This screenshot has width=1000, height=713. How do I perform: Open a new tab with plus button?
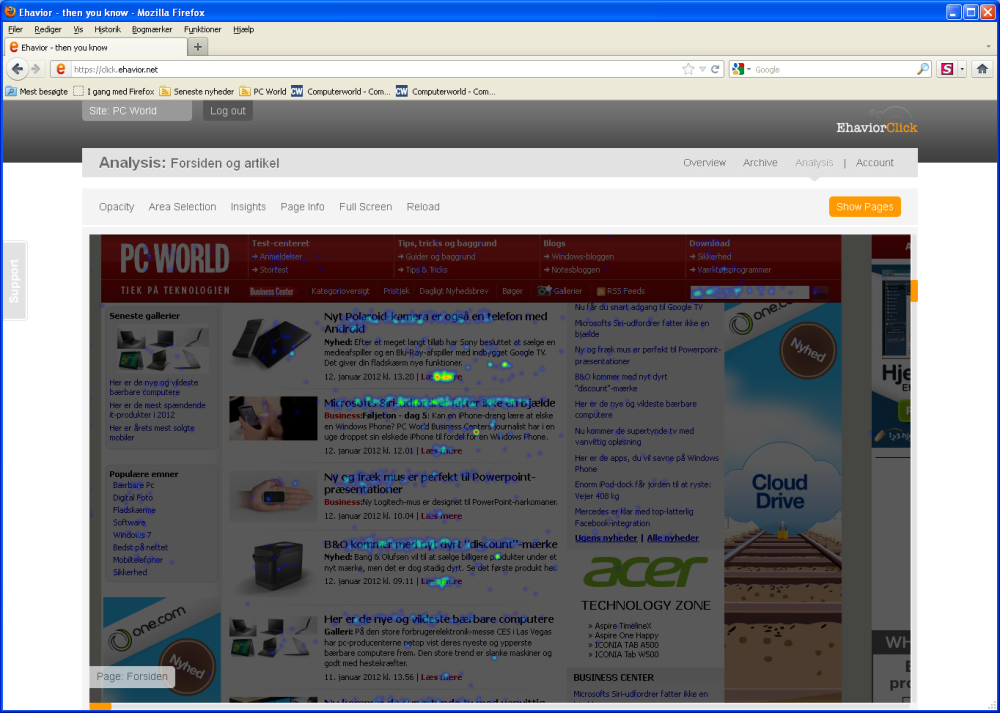[198, 47]
